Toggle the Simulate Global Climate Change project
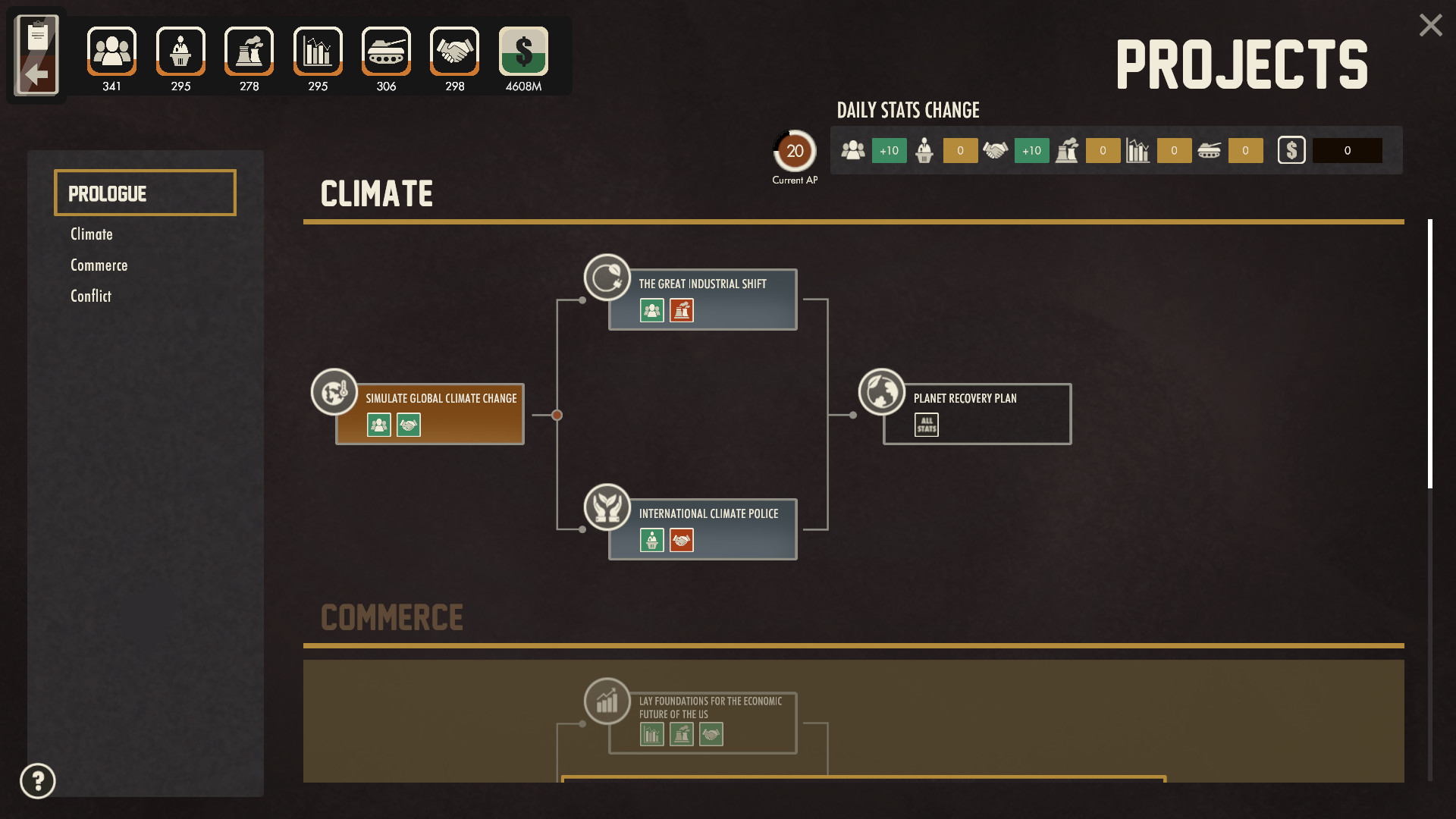This screenshot has width=1456, height=819. [x=431, y=413]
